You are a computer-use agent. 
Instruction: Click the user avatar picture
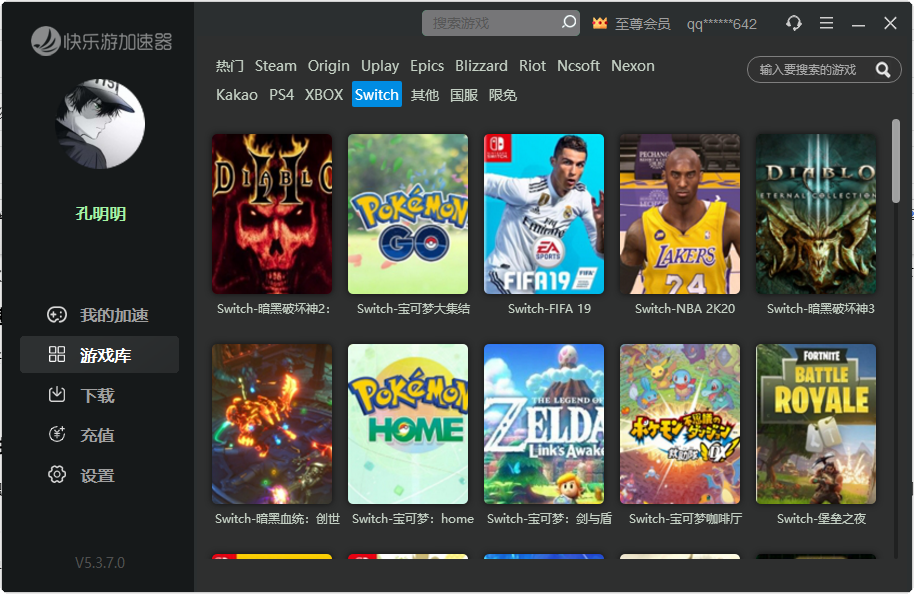(100, 124)
